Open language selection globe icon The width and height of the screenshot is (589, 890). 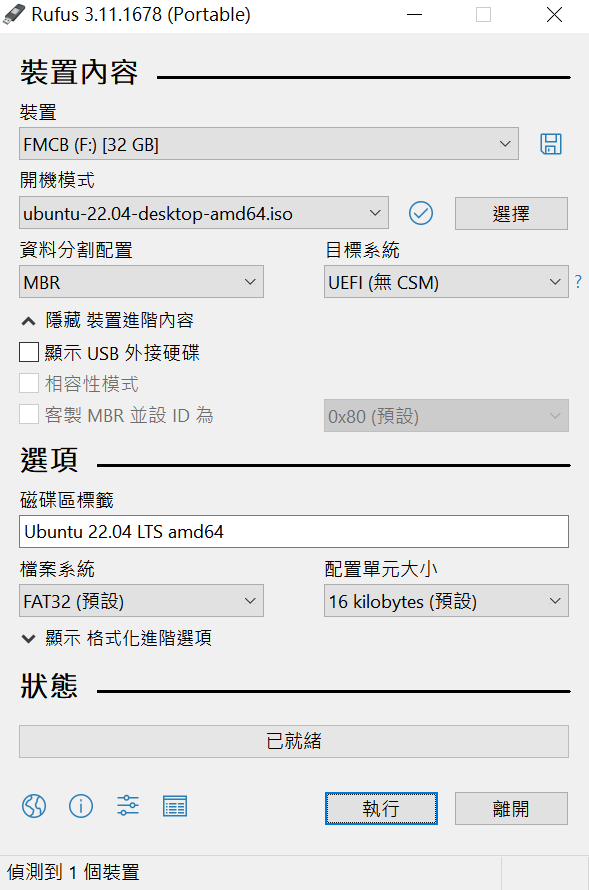click(34, 806)
